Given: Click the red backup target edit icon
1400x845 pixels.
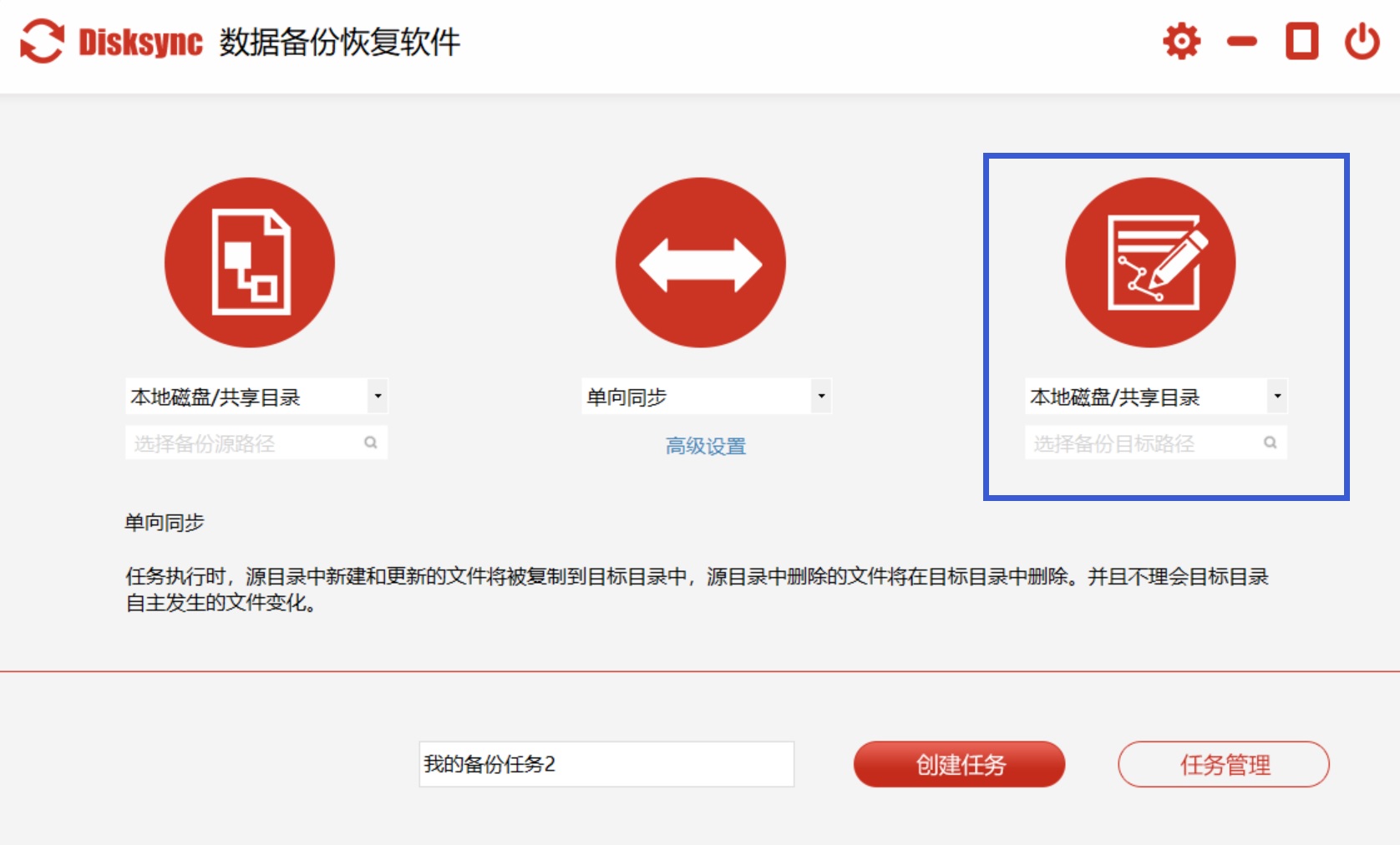Looking at the screenshot, I should point(1150,262).
